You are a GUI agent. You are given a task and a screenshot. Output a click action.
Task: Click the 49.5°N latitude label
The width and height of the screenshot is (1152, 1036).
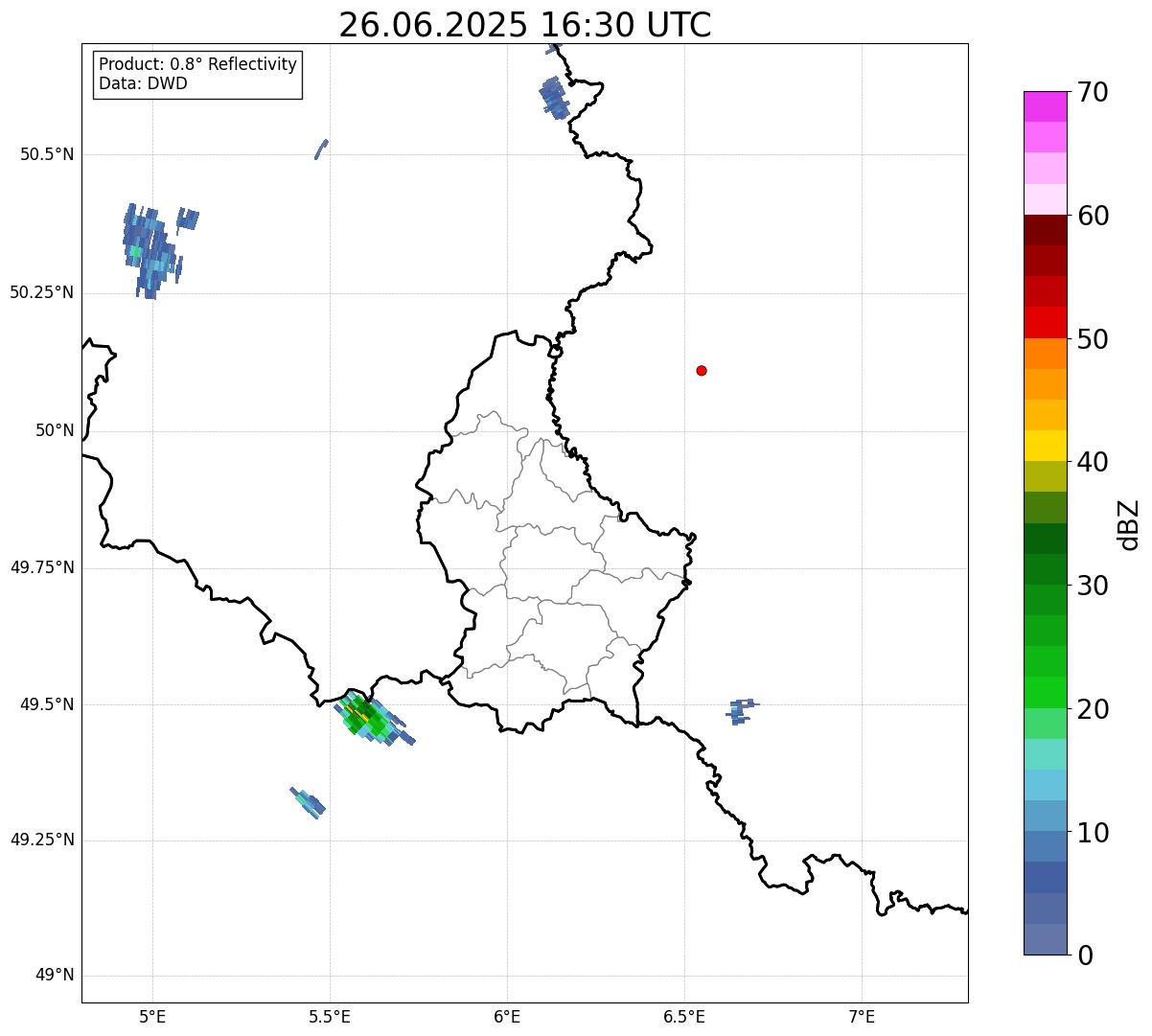tap(47, 704)
